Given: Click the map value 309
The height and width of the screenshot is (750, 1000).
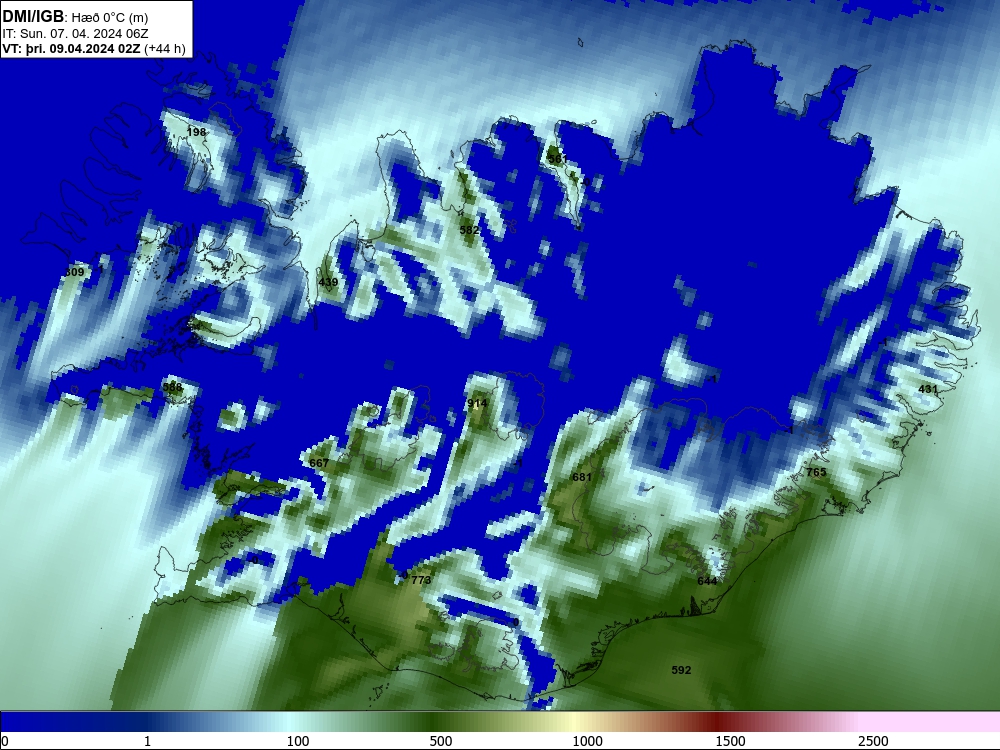Looking at the screenshot, I should click(75, 272).
